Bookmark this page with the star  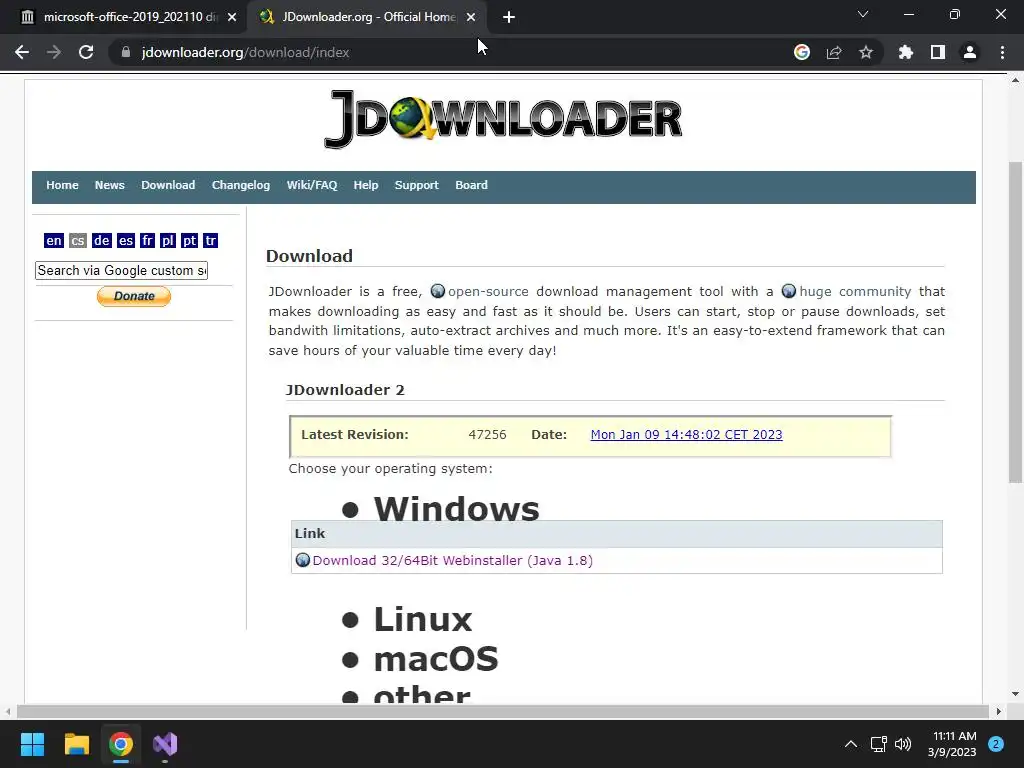[x=866, y=52]
